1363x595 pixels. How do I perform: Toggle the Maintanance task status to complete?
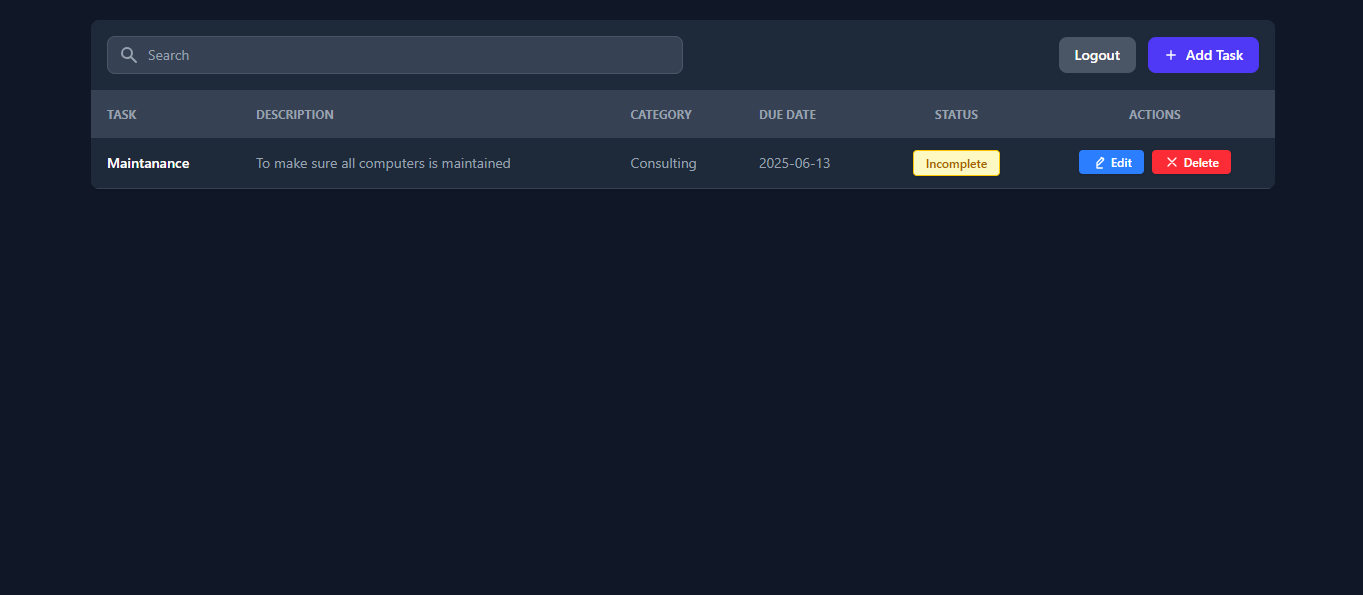point(956,162)
